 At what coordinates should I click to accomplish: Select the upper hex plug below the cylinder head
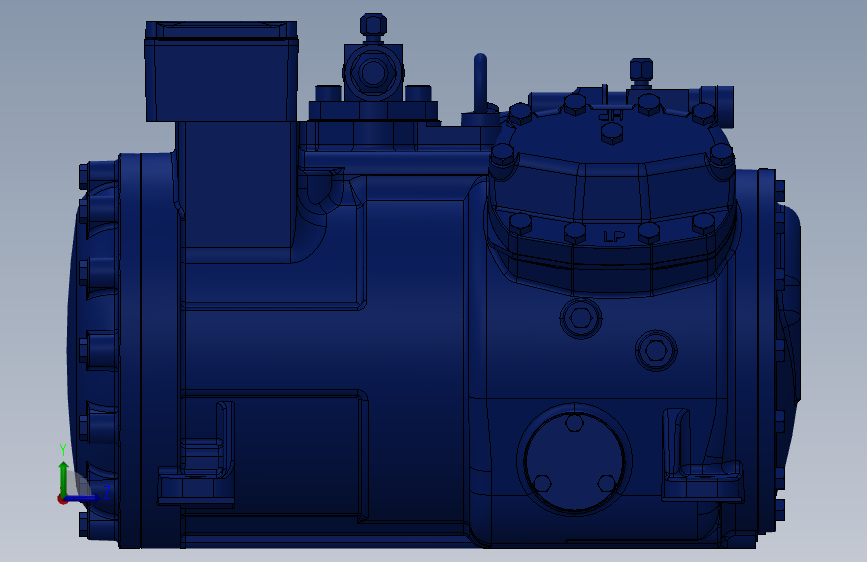pyautogui.click(x=581, y=318)
